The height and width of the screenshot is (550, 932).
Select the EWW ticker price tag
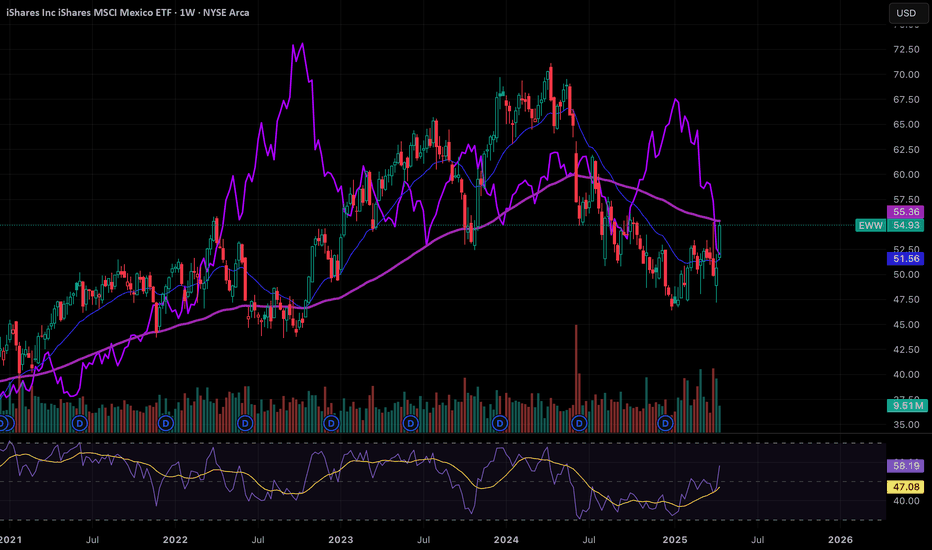coord(871,225)
